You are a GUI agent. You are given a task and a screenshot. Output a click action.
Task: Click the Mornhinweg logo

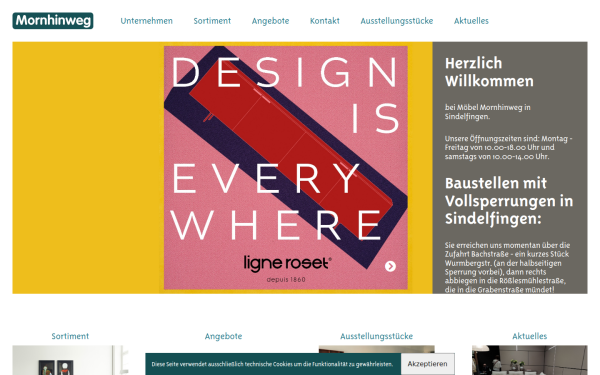tap(53, 21)
